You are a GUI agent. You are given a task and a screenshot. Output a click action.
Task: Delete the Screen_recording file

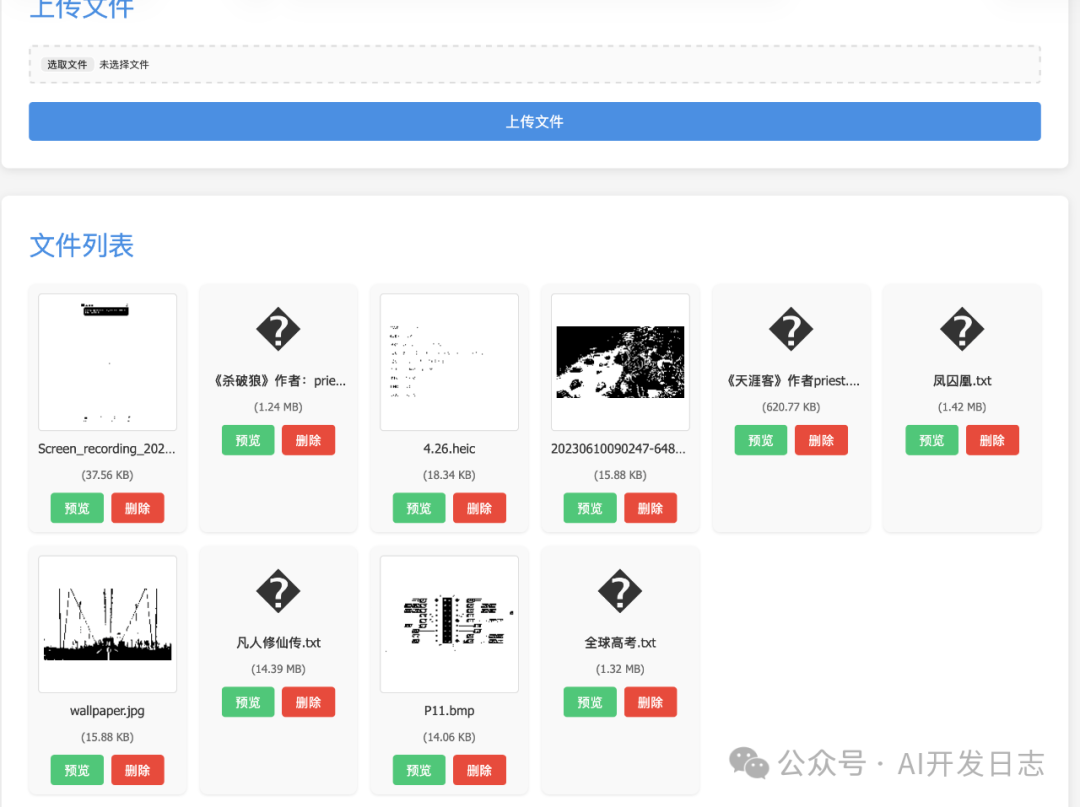(138, 508)
